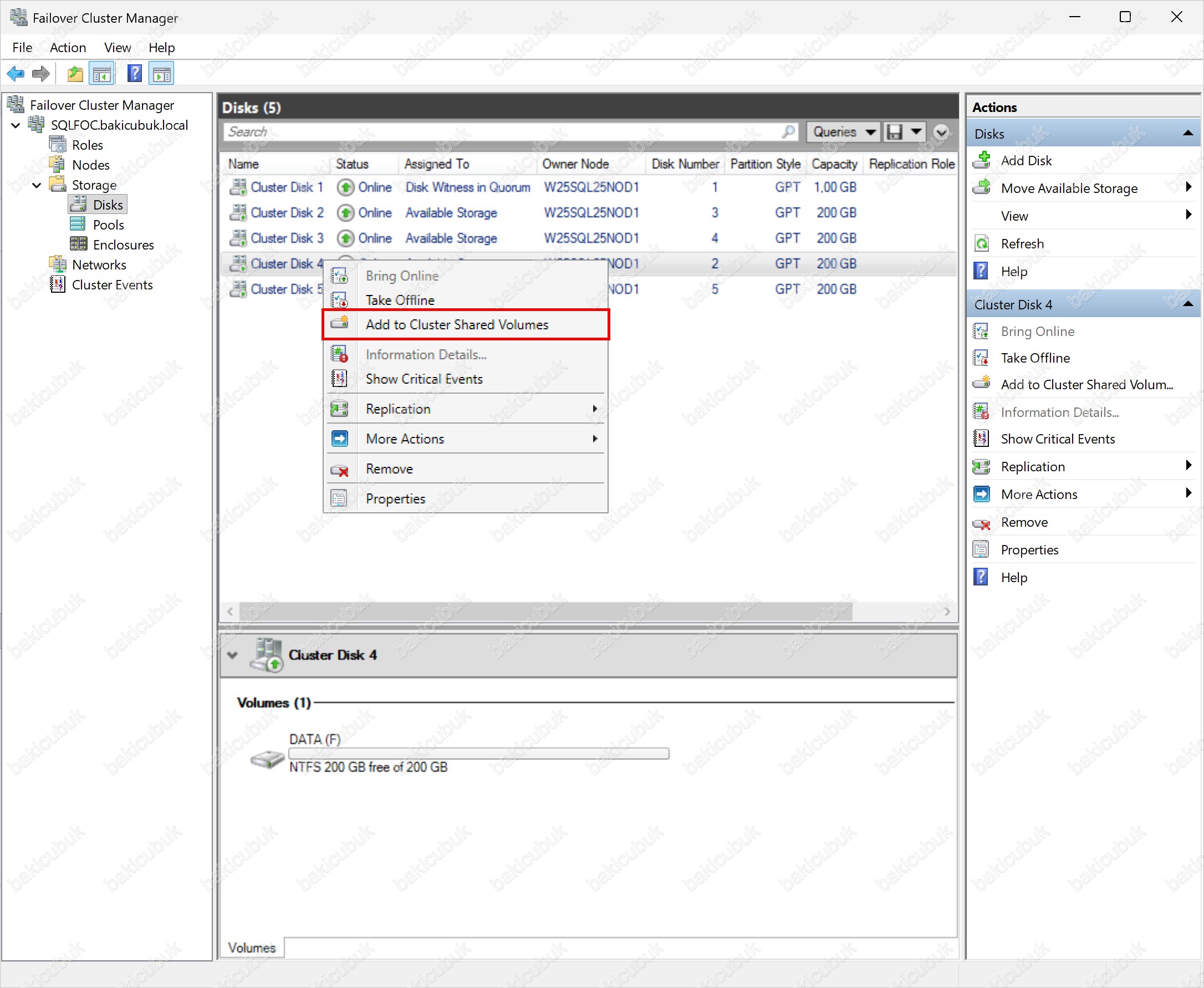
Task: Collapse the Storage tree node
Action: pos(37,185)
